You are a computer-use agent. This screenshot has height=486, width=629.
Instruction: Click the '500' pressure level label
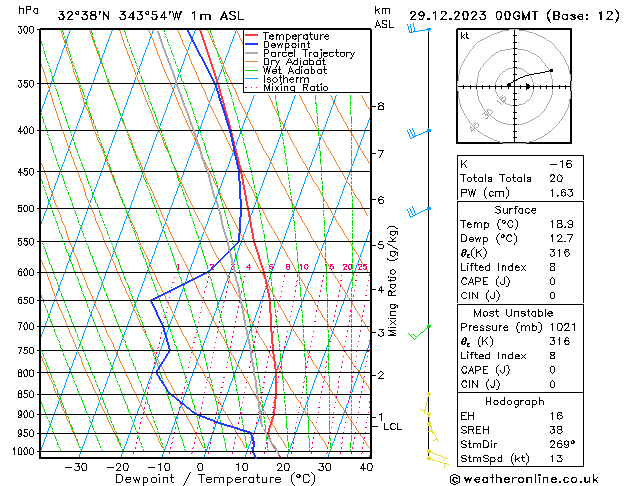(28, 209)
